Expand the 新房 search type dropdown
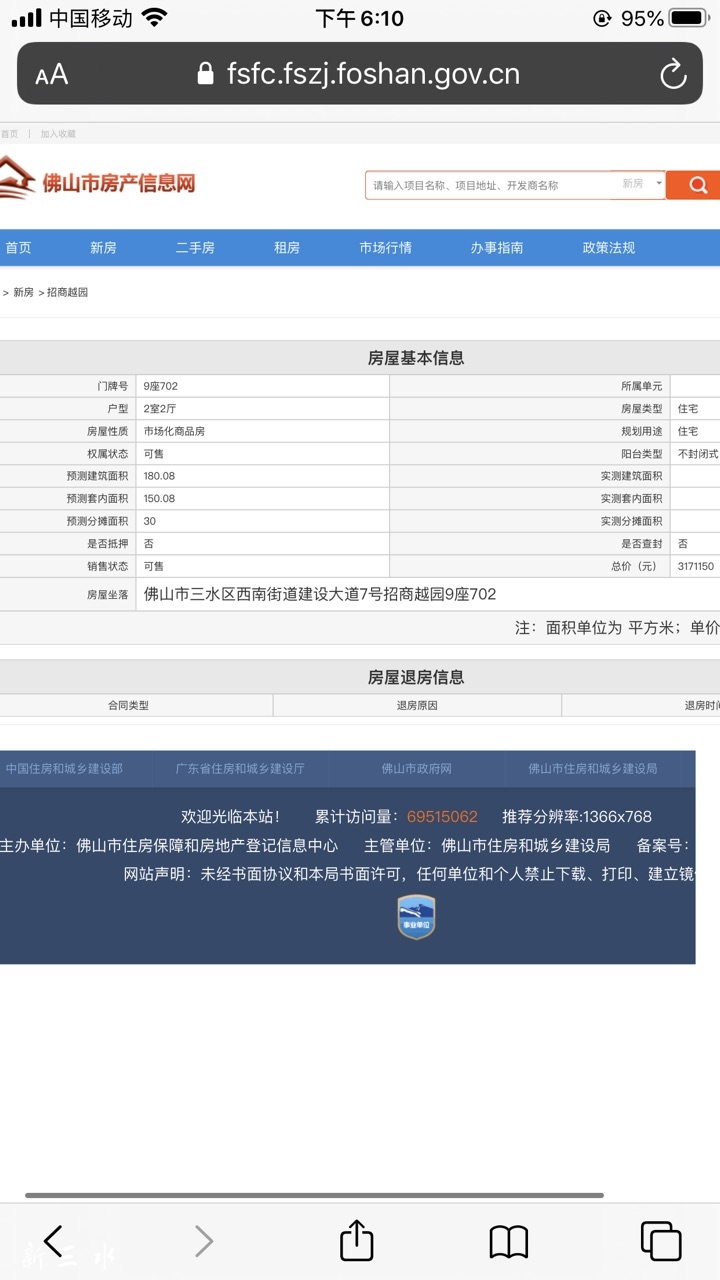 [641, 184]
